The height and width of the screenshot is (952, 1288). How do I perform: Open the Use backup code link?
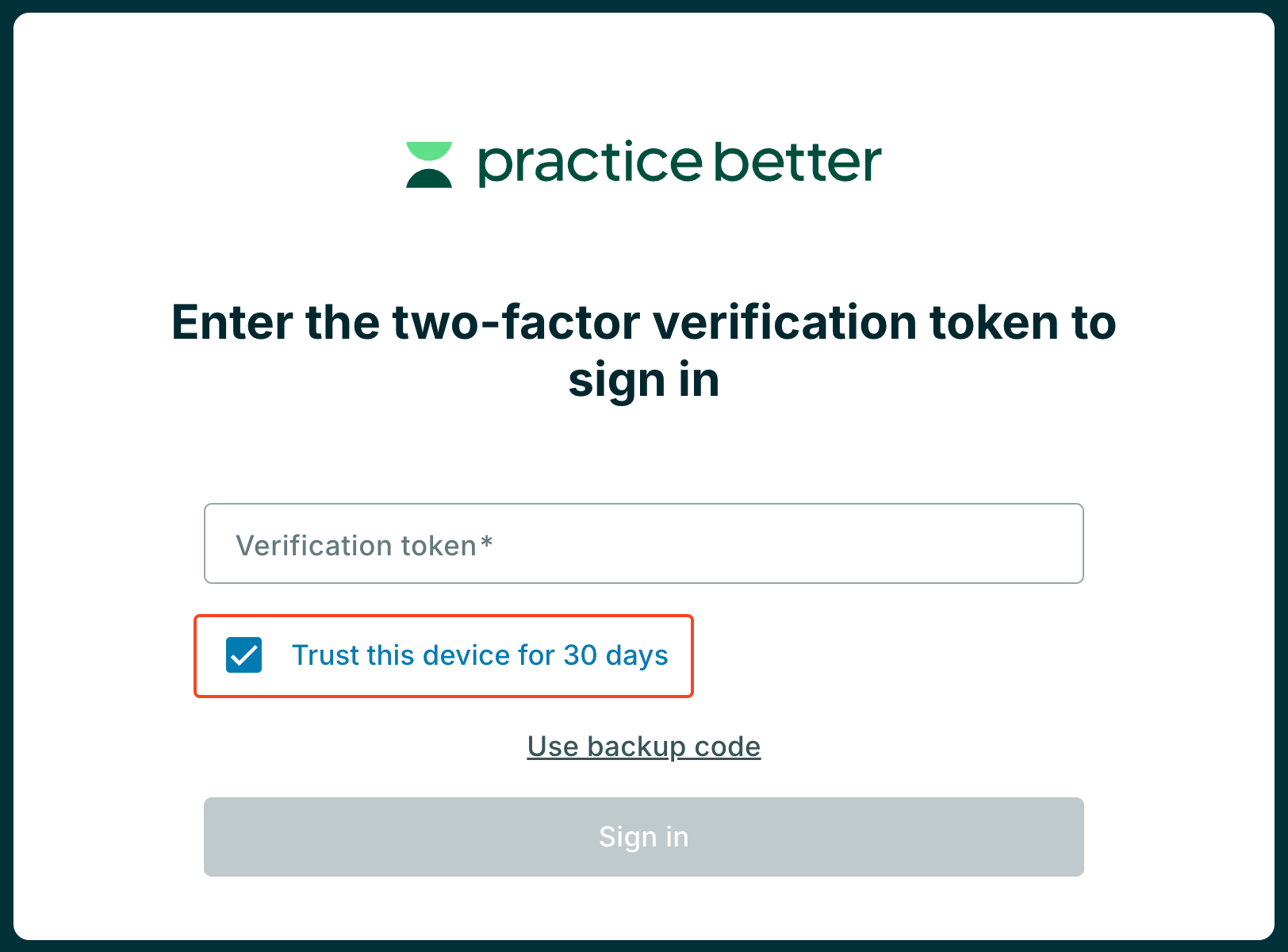point(644,747)
